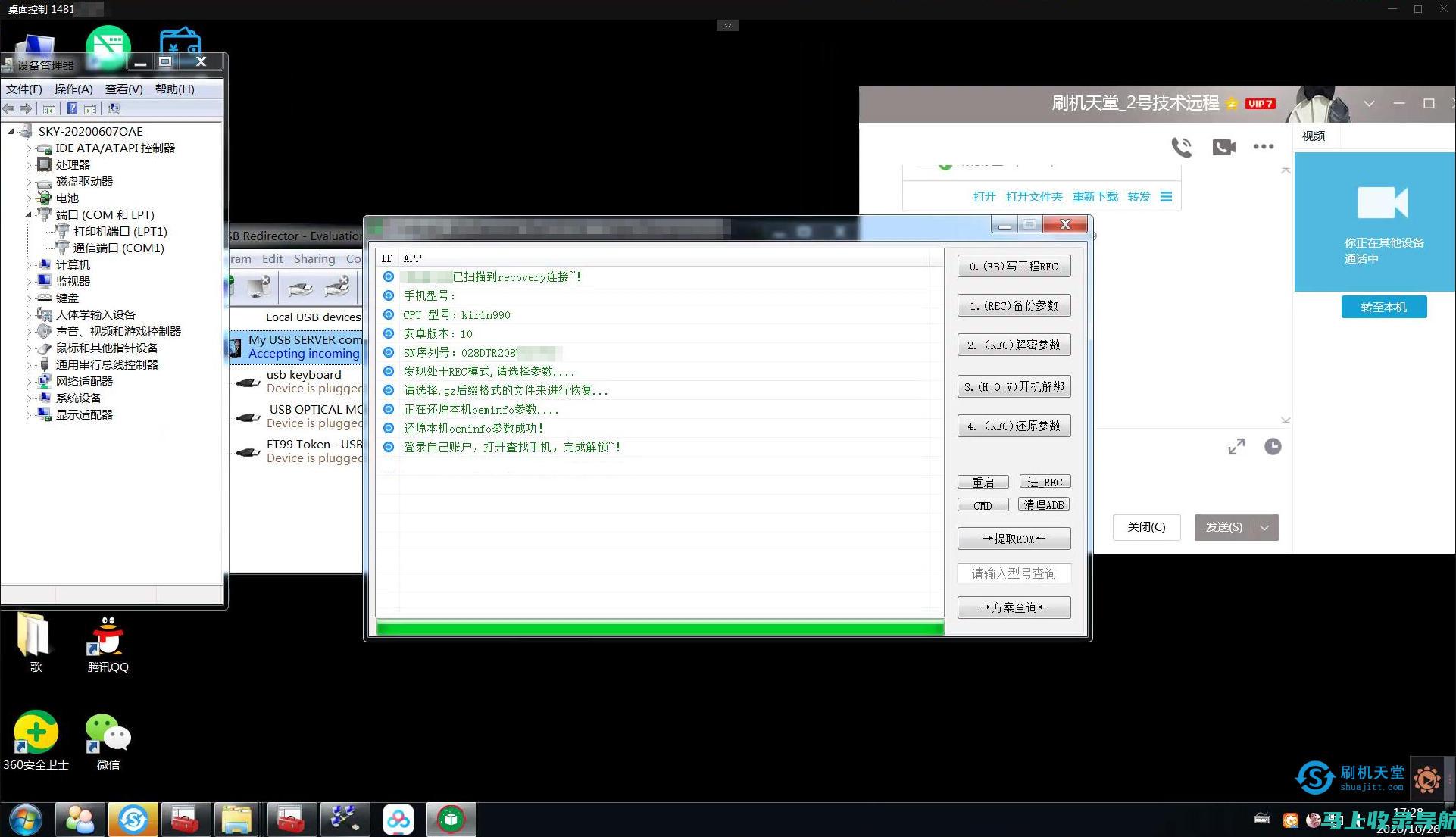
Task: Click the 提取ROM extraction icon
Action: 1014,539
